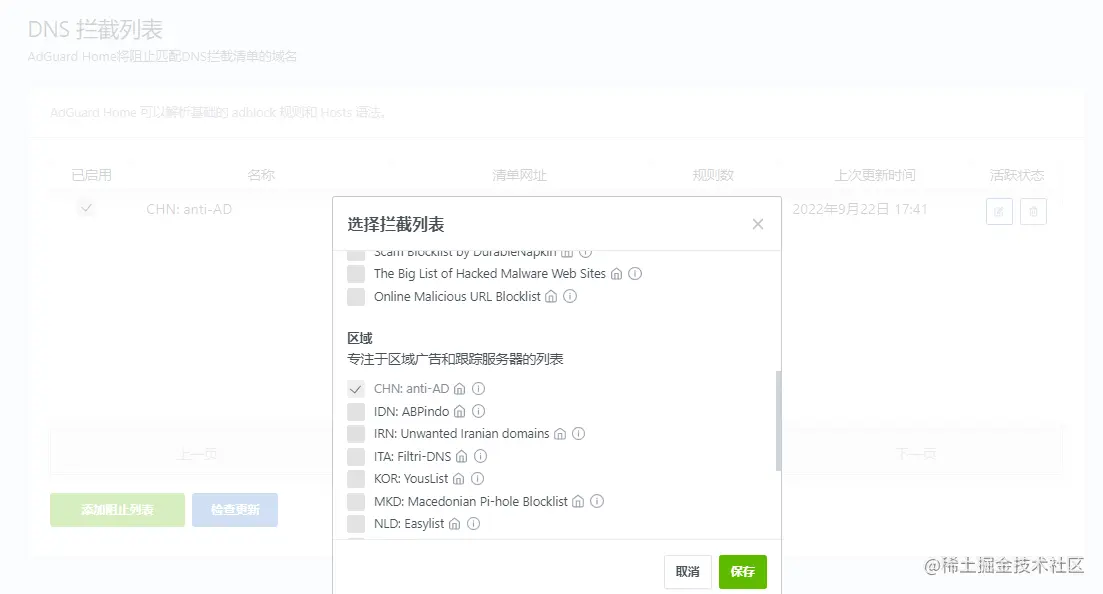Click the 检查更新 button
The image size is (1103, 594).
pyautogui.click(x=235, y=510)
